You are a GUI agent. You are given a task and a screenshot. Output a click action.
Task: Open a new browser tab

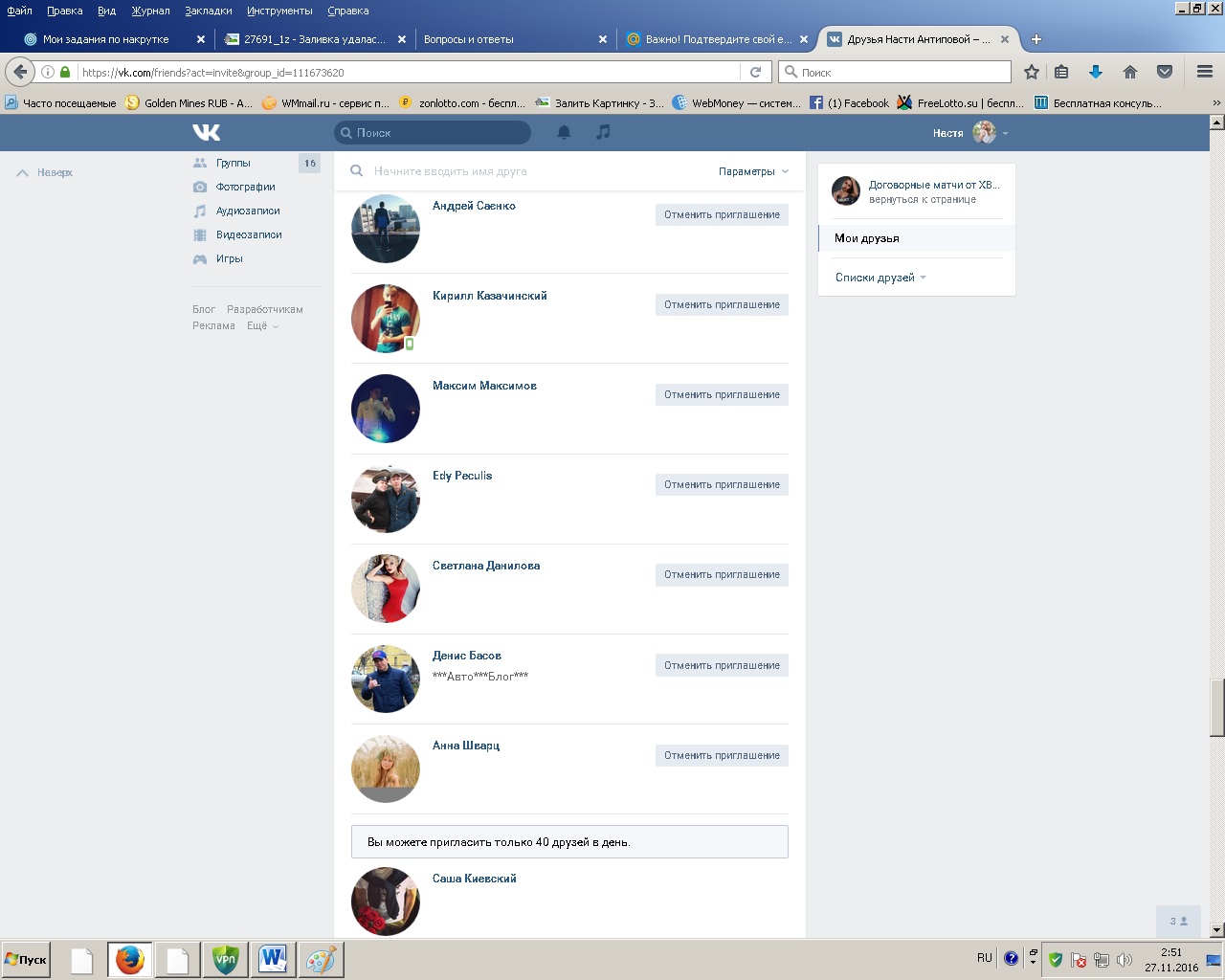1036,39
